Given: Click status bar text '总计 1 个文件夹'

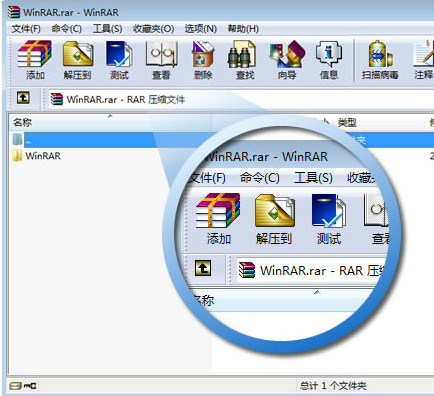Looking at the screenshot, I should pos(333,386).
